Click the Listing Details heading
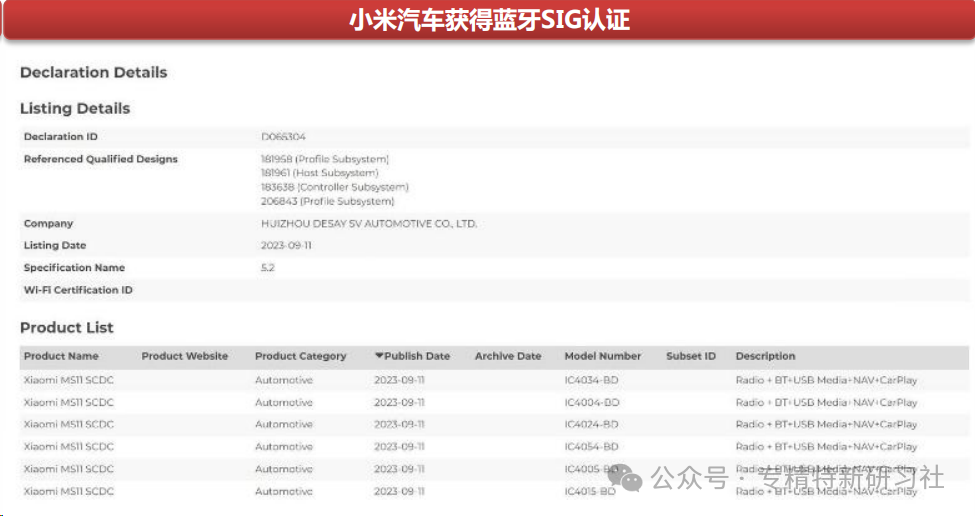 click(75, 108)
